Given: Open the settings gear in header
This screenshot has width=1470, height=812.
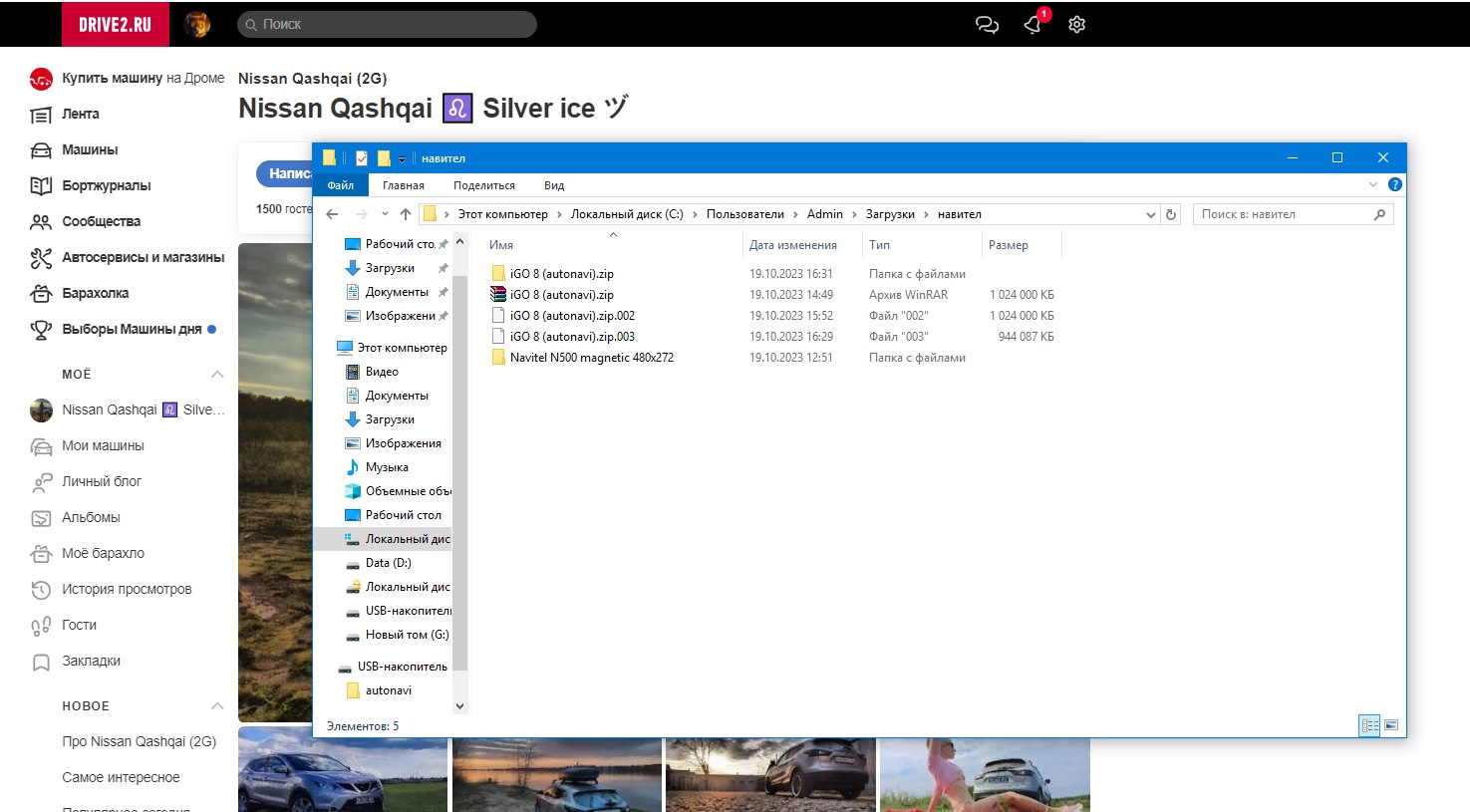Looking at the screenshot, I should (x=1076, y=25).
